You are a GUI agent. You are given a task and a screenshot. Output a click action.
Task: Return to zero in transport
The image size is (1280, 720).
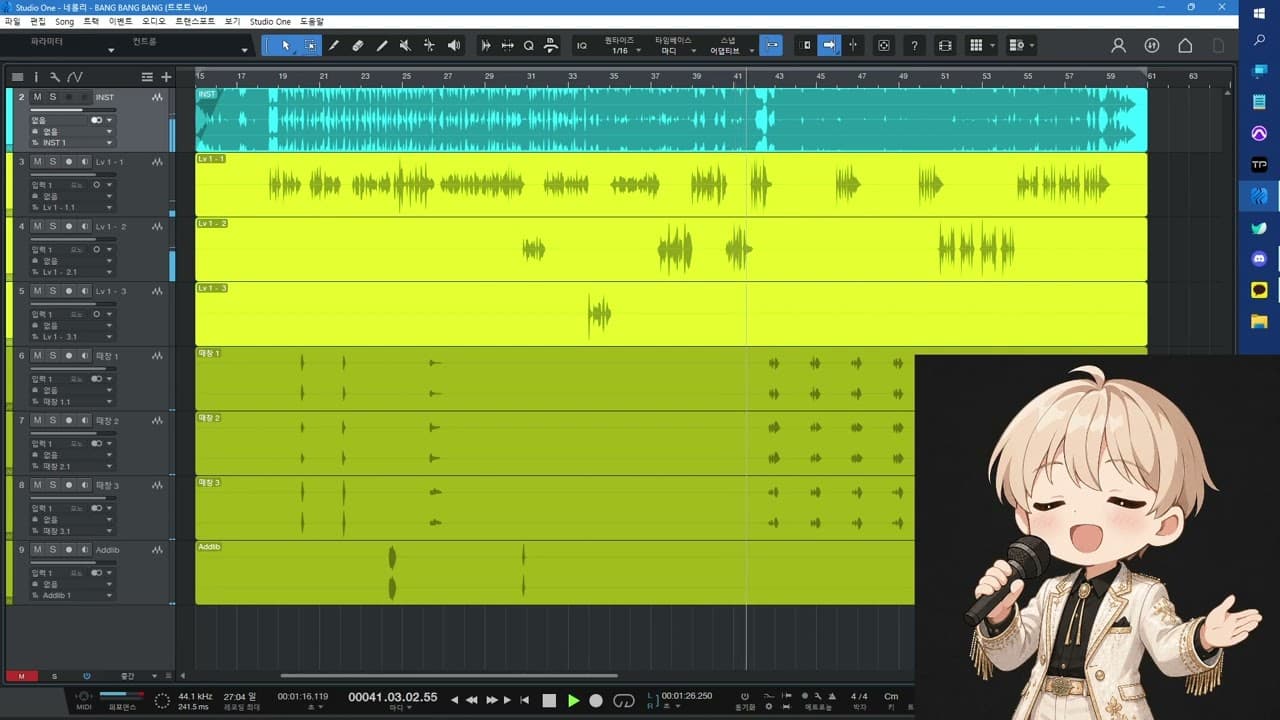(525, 700)
